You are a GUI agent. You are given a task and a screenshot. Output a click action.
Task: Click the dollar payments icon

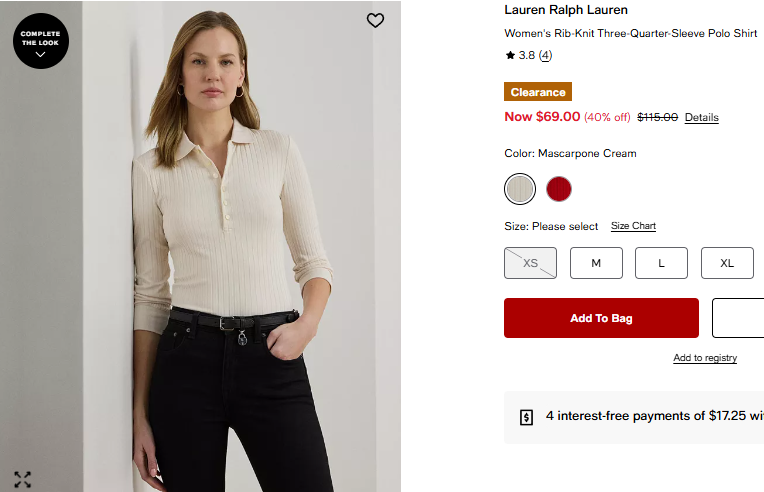click(527, 417)
